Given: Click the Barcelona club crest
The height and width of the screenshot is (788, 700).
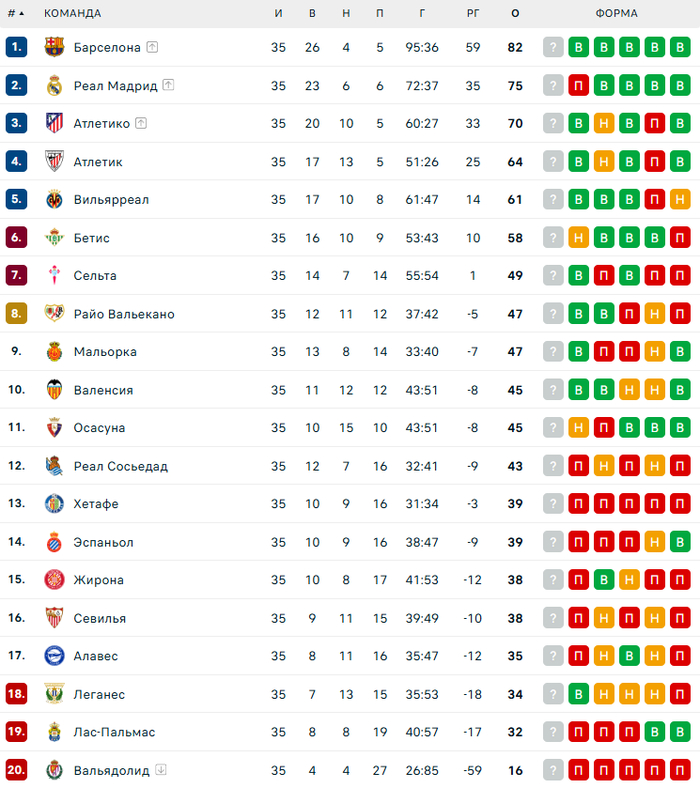Looking at the screenshot, I should click(54, 47).
